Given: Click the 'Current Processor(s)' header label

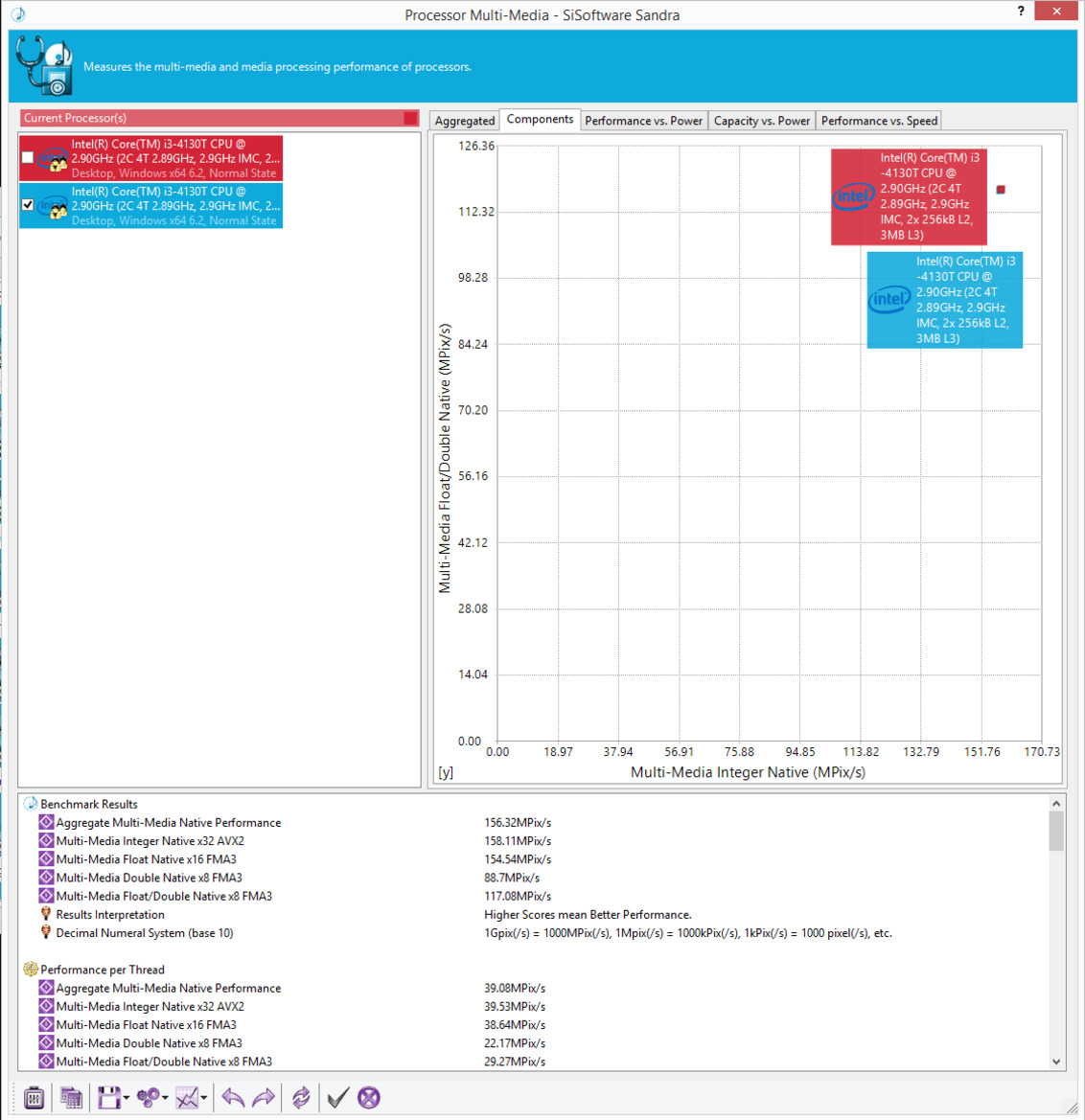Looking at the screenshot, I should (75, 118).
